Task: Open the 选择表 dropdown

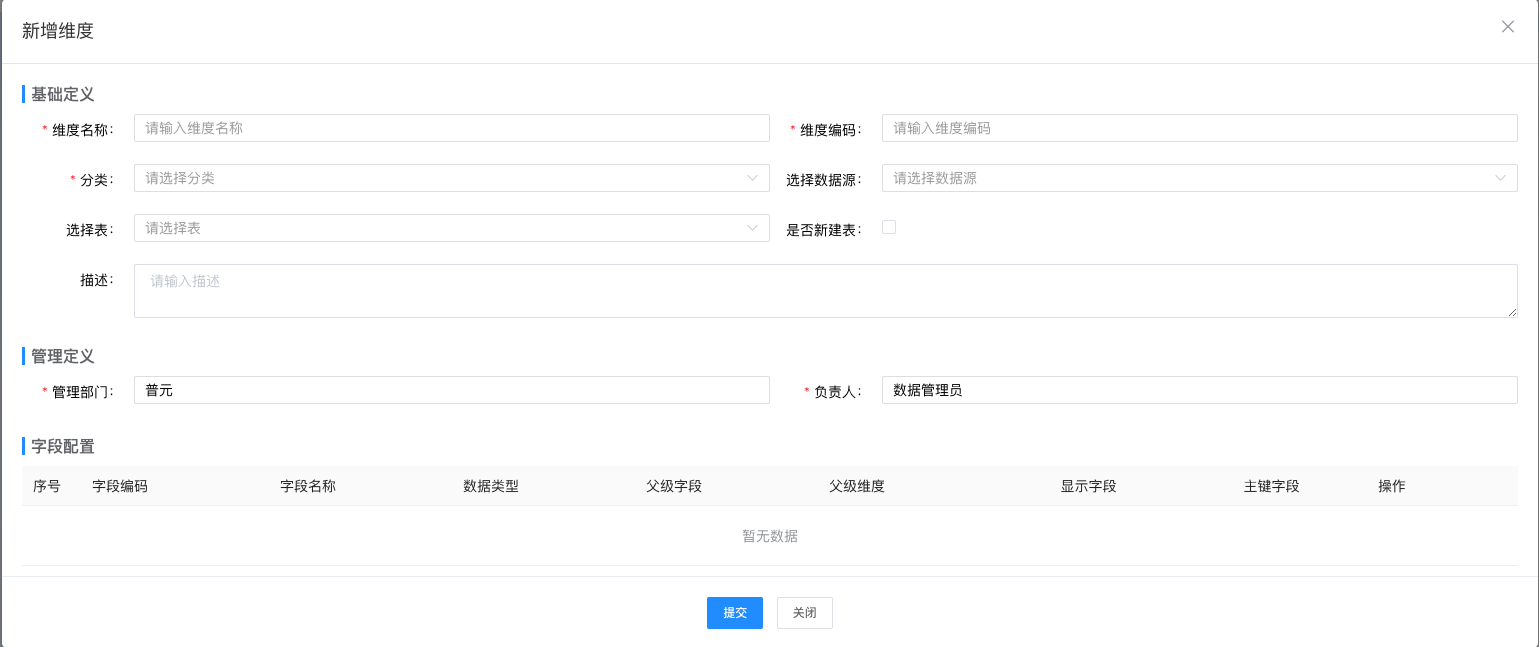Action: (x=452, y=228)
